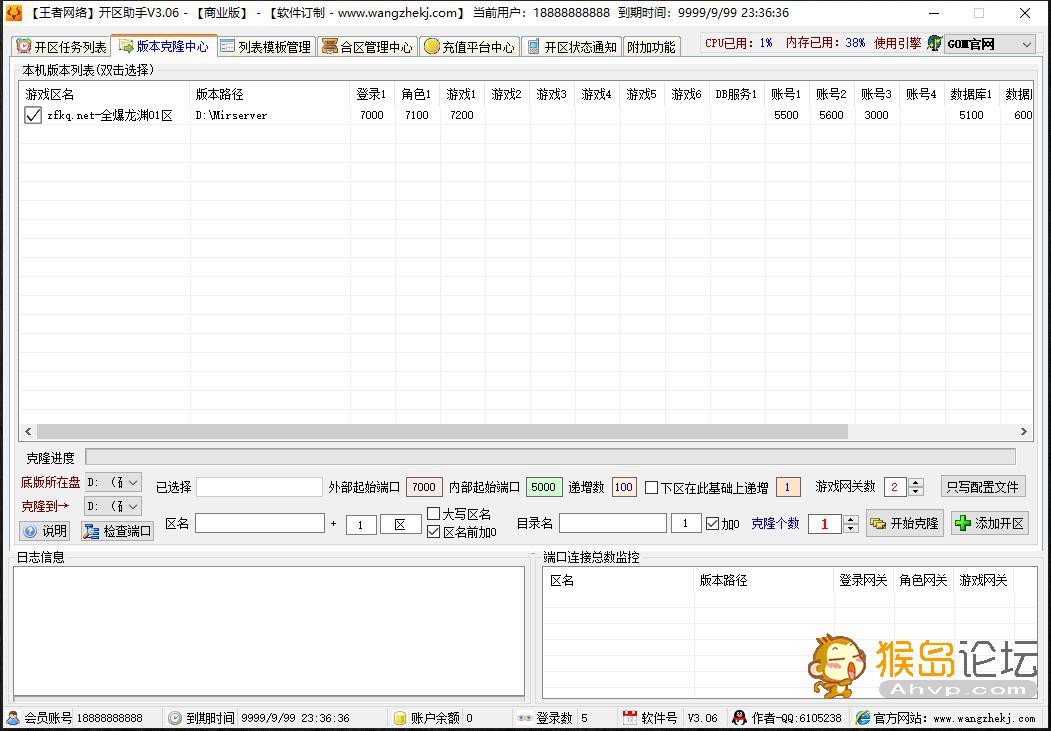
Task: Click the engine icon beside 使用引擎
Action: point(934,44)
